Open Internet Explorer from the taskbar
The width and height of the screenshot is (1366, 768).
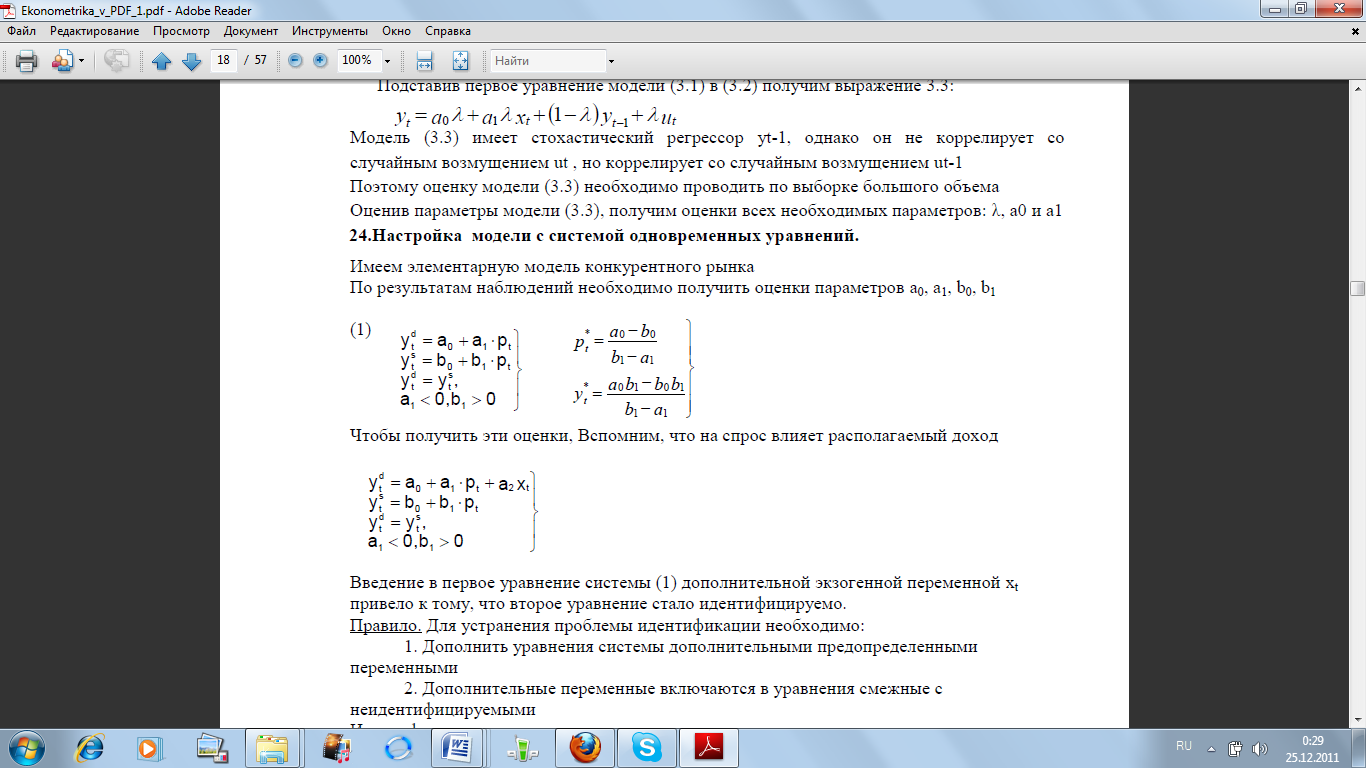click(x=90, y=748)
